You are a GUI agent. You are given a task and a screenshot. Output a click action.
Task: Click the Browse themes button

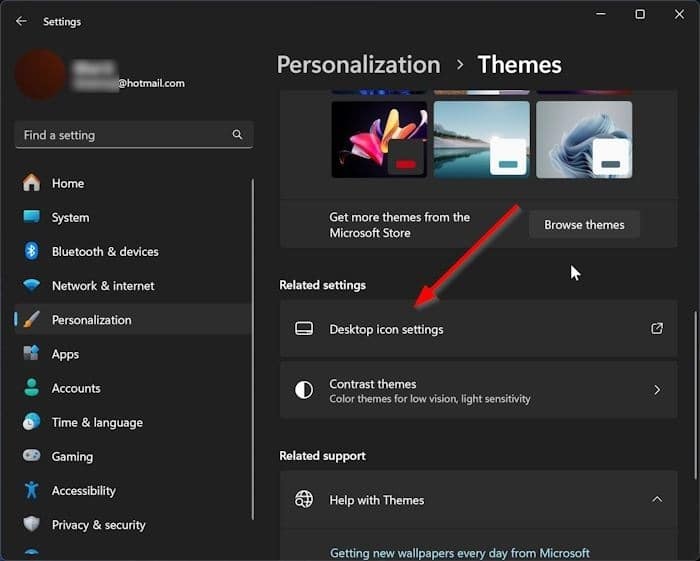point(584,225)
